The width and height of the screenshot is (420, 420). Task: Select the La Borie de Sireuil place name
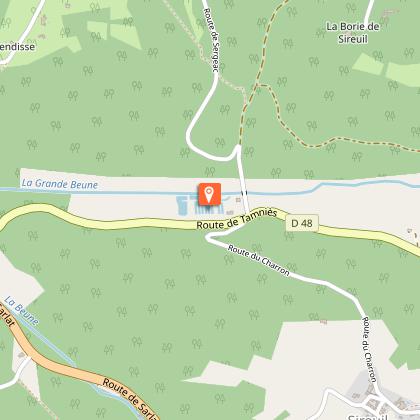click(353, 33)
